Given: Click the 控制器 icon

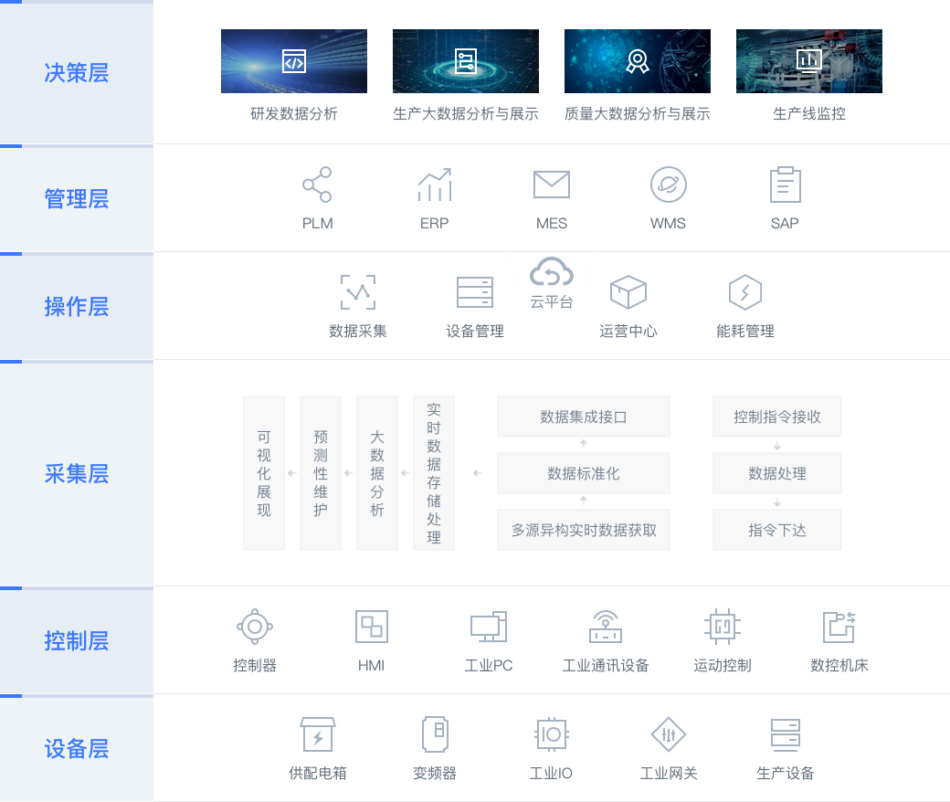Looking at the screenshot, I should [x=254, y=626].
